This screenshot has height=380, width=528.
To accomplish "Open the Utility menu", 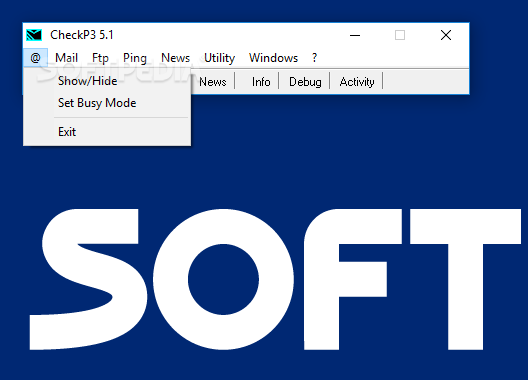I will [x=220, y=58].
